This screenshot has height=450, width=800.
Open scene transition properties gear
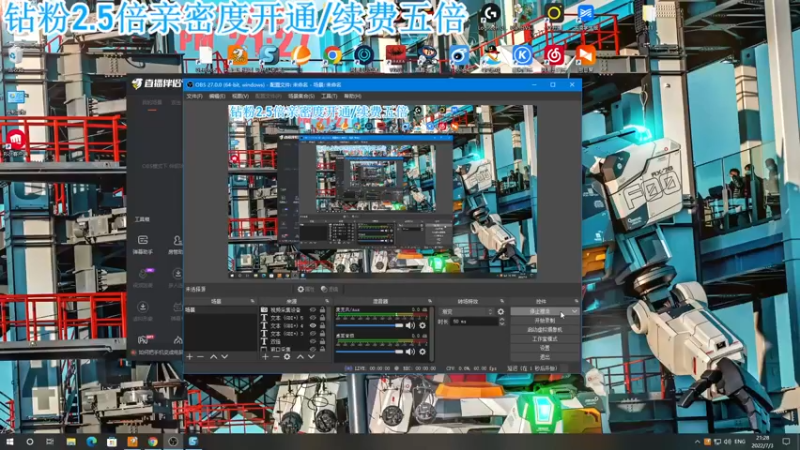501,311
